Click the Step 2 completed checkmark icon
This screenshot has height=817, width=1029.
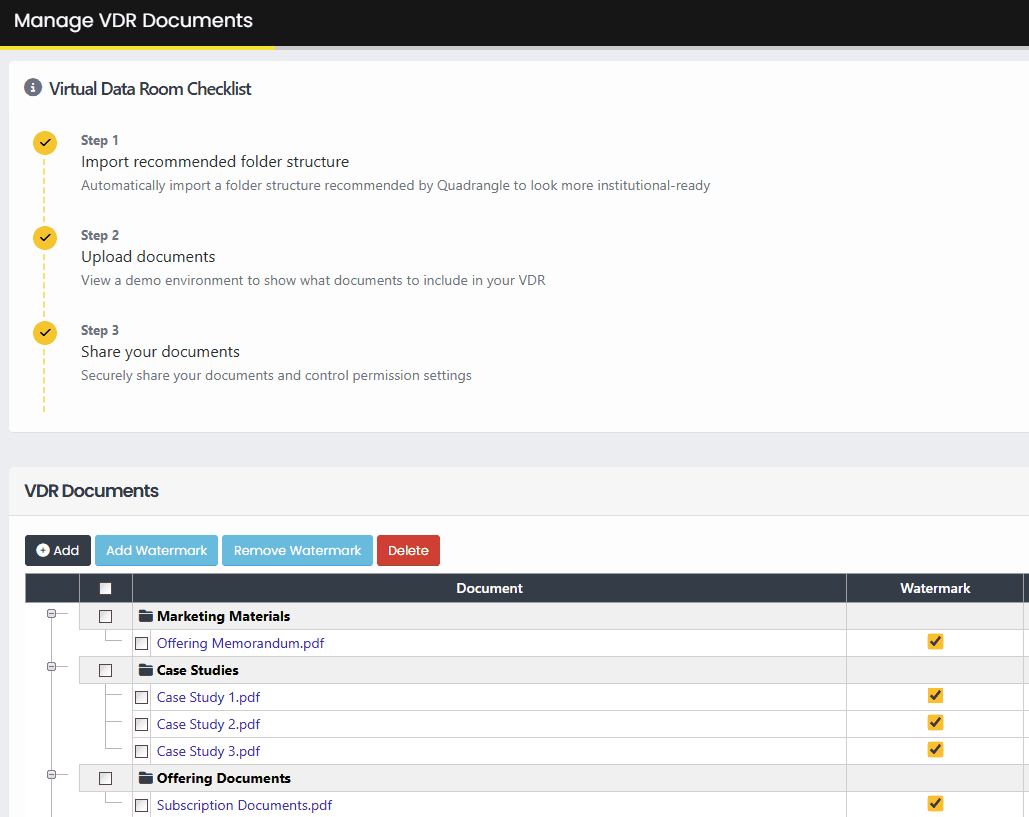click(x=45, y=238)
